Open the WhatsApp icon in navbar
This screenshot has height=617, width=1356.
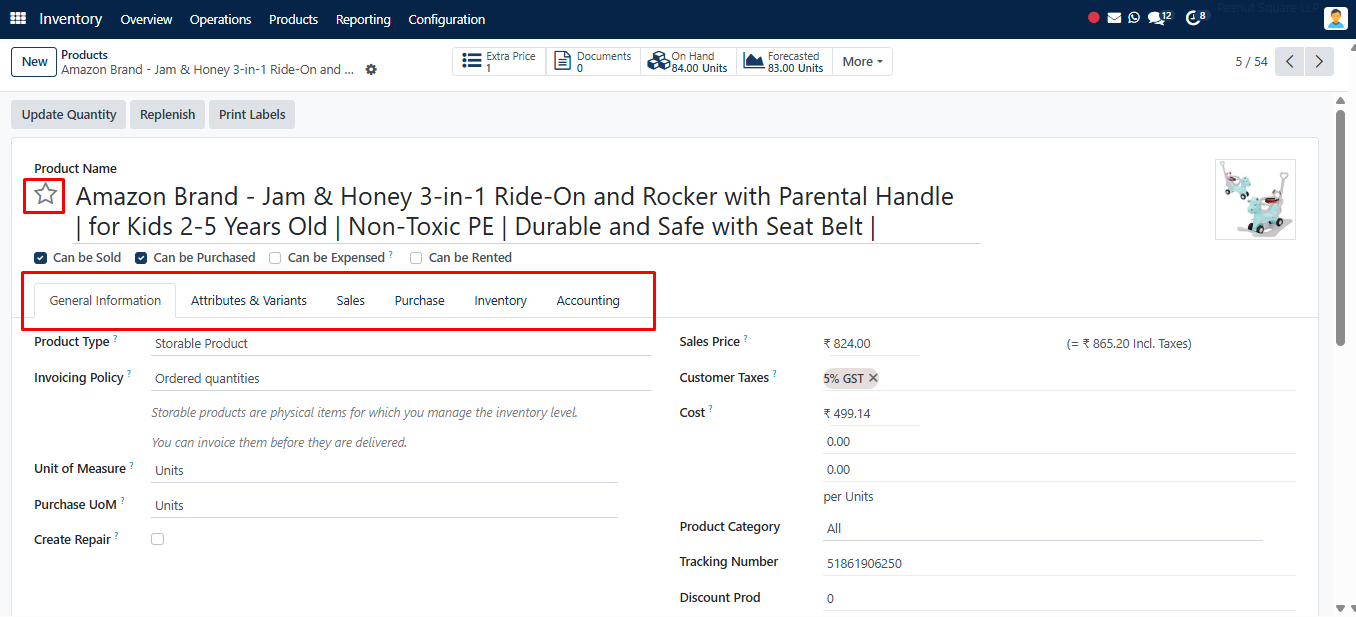1134,18
